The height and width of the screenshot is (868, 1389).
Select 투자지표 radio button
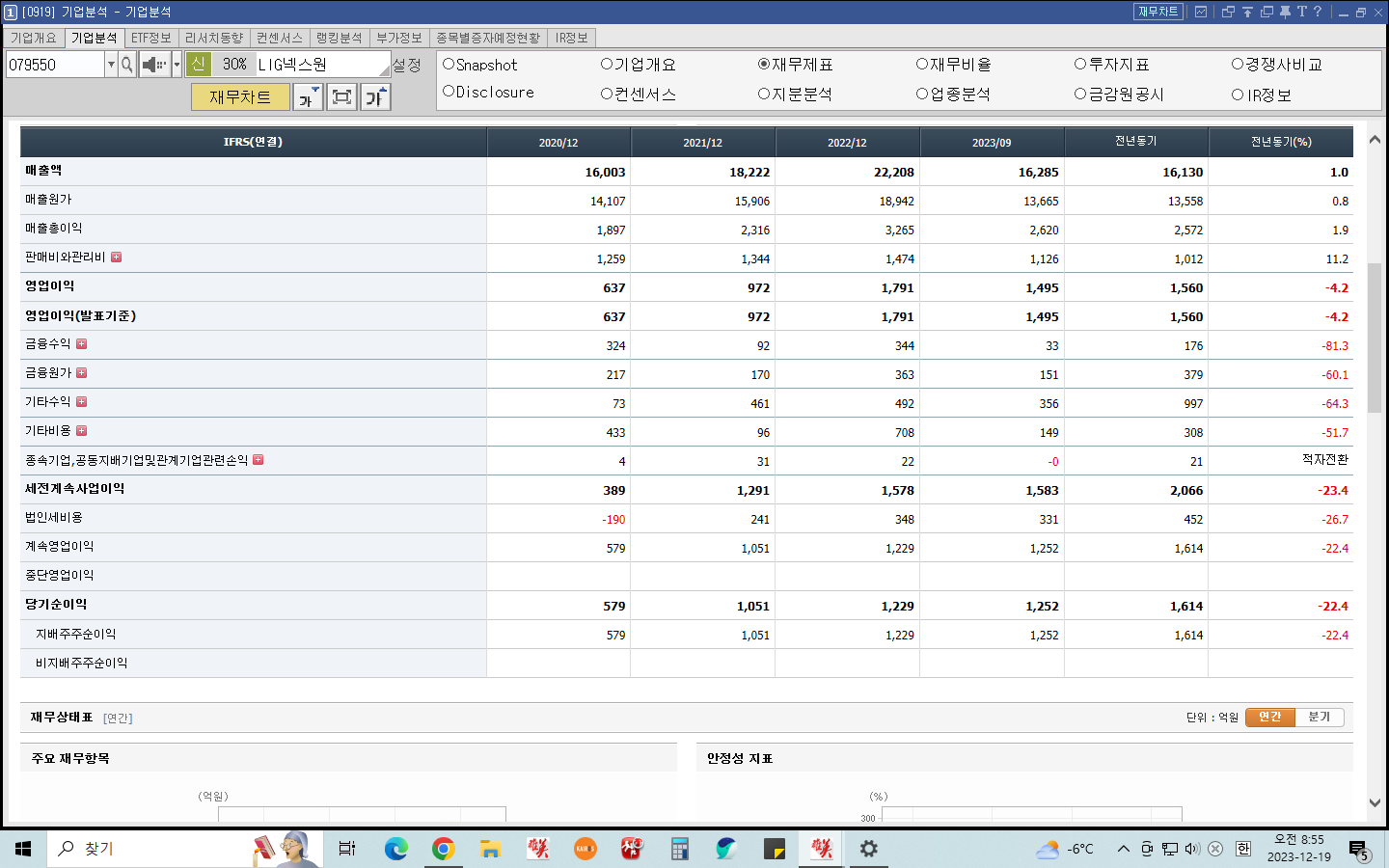click(x=1080, y=65)
